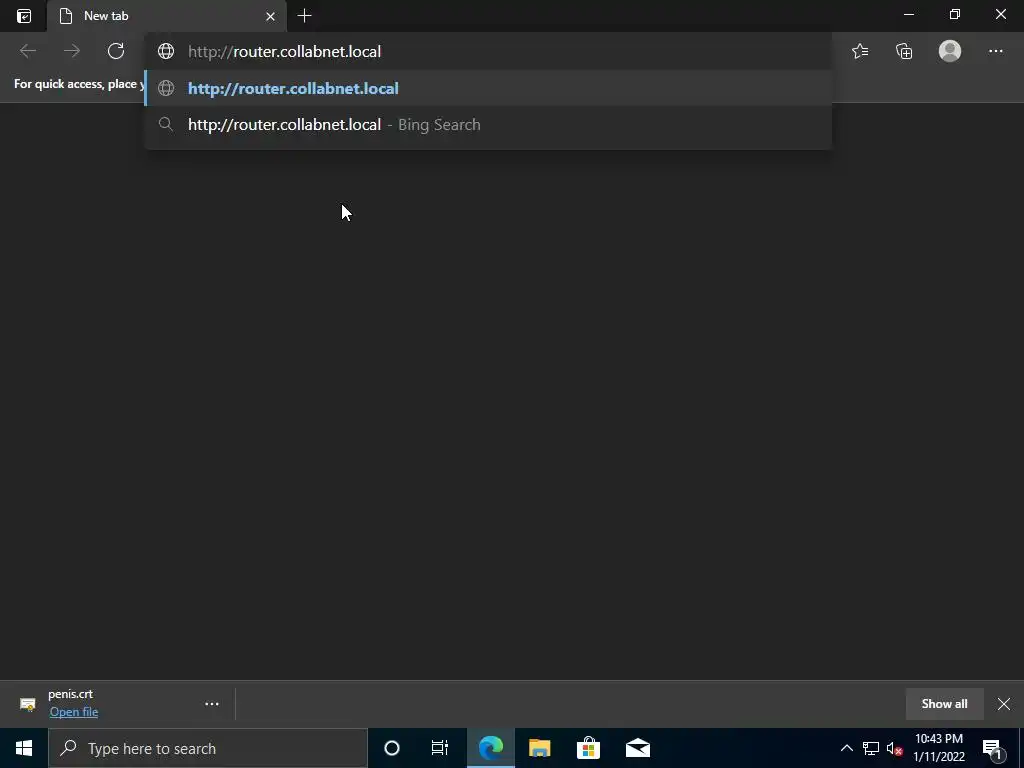Open the Favorites star icon

(x=860, y=51)
